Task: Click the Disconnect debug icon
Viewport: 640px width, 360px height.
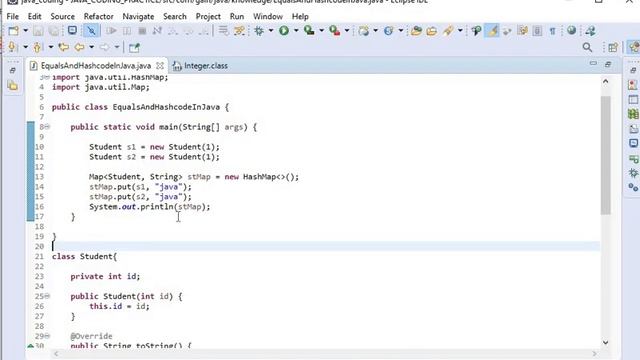Action: click(x=157, y=31)
